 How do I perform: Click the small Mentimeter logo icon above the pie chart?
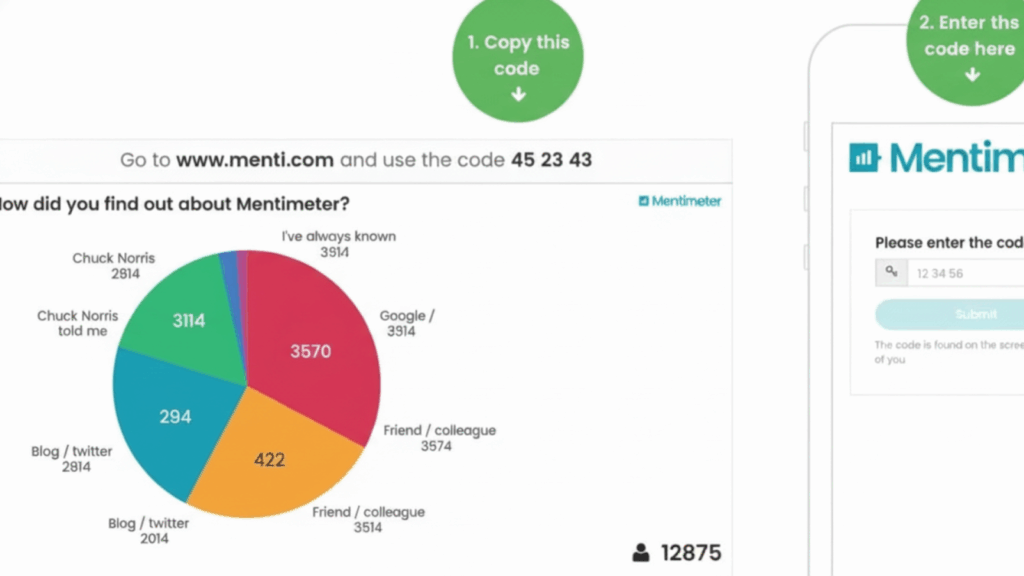coord(644,201)
